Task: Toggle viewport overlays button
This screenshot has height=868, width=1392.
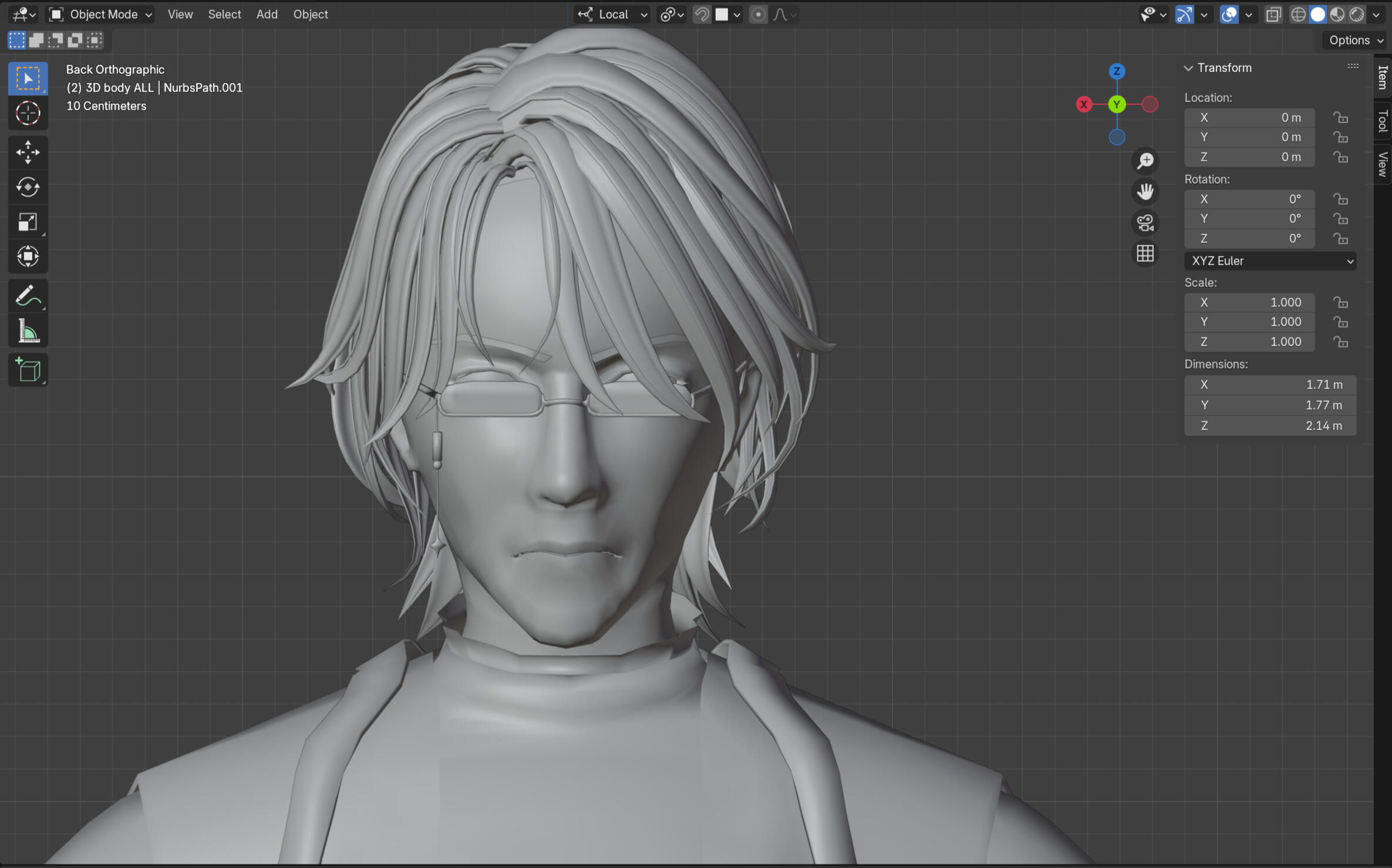Action: [x=1229, y=14]
